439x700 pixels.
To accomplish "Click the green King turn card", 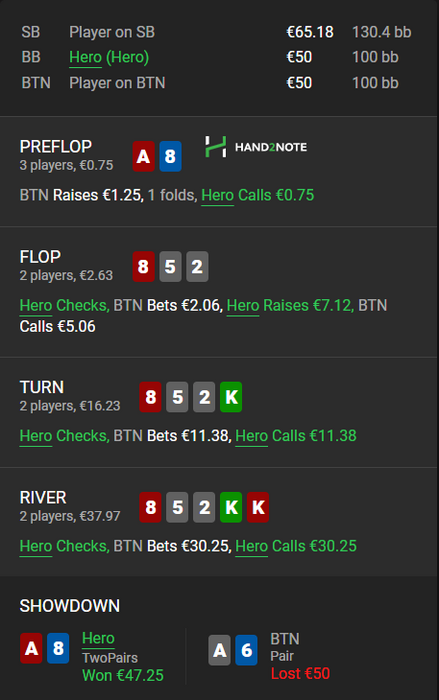I will pos(231,397).
